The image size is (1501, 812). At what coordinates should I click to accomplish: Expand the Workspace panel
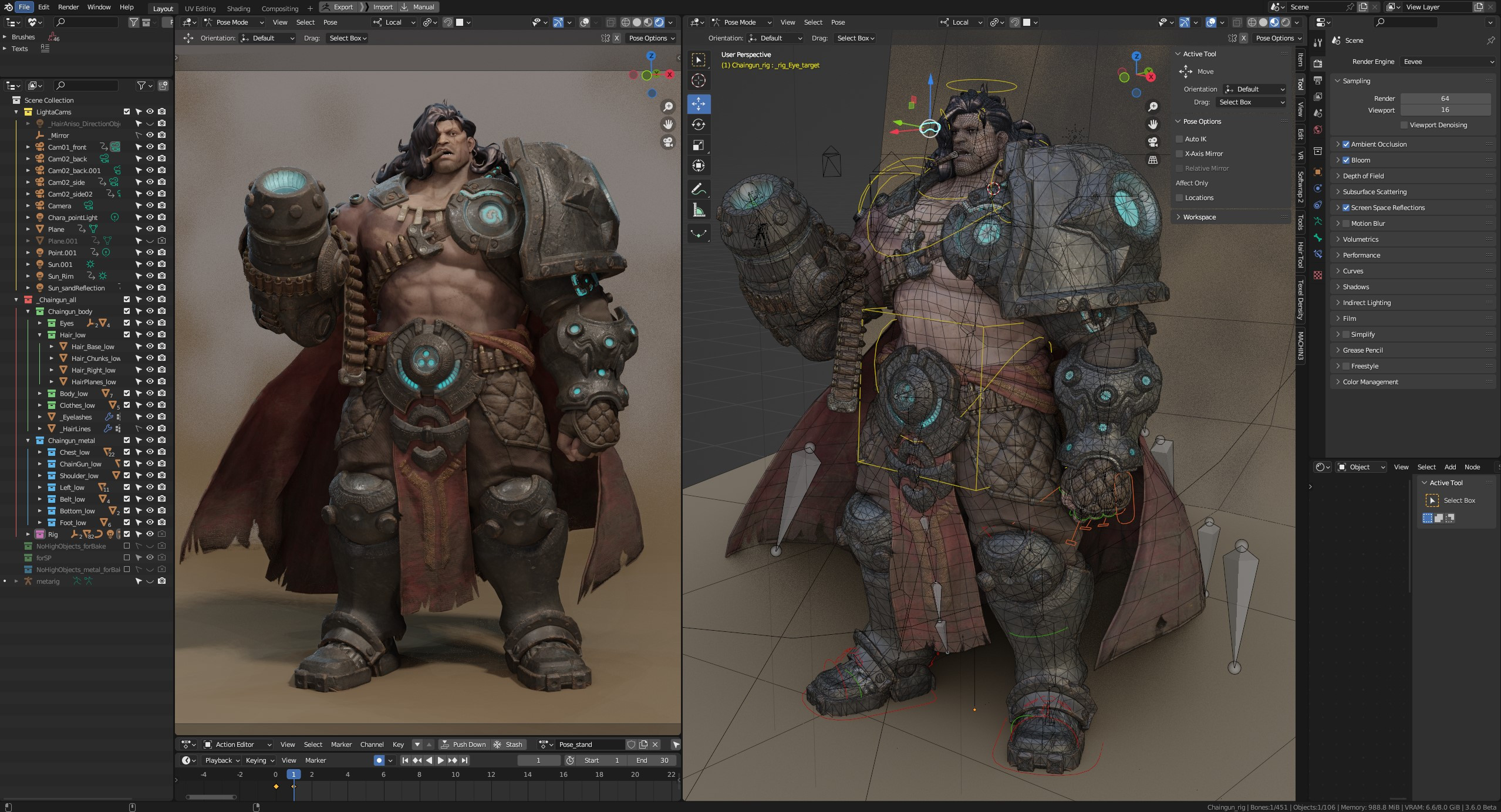click(1231, 217)
